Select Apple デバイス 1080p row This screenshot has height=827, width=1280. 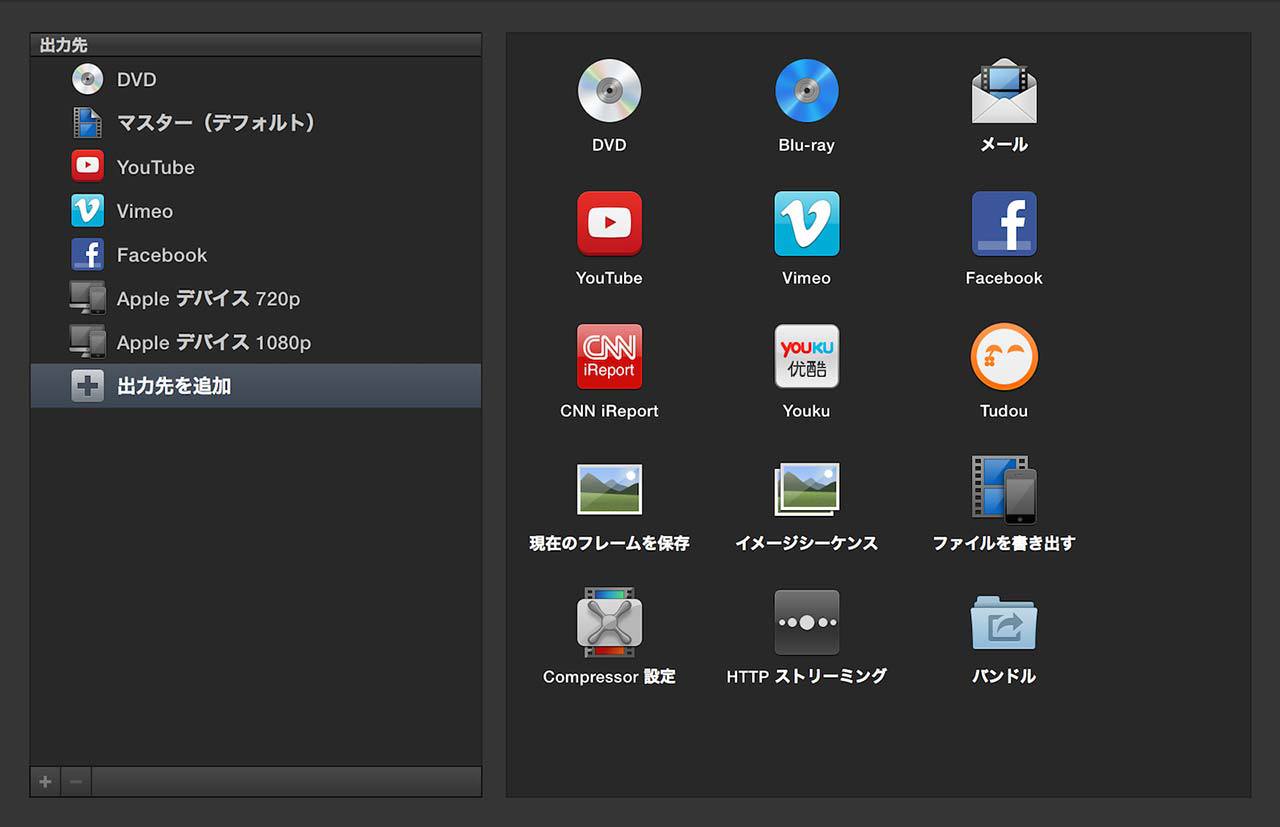point(256,342)
